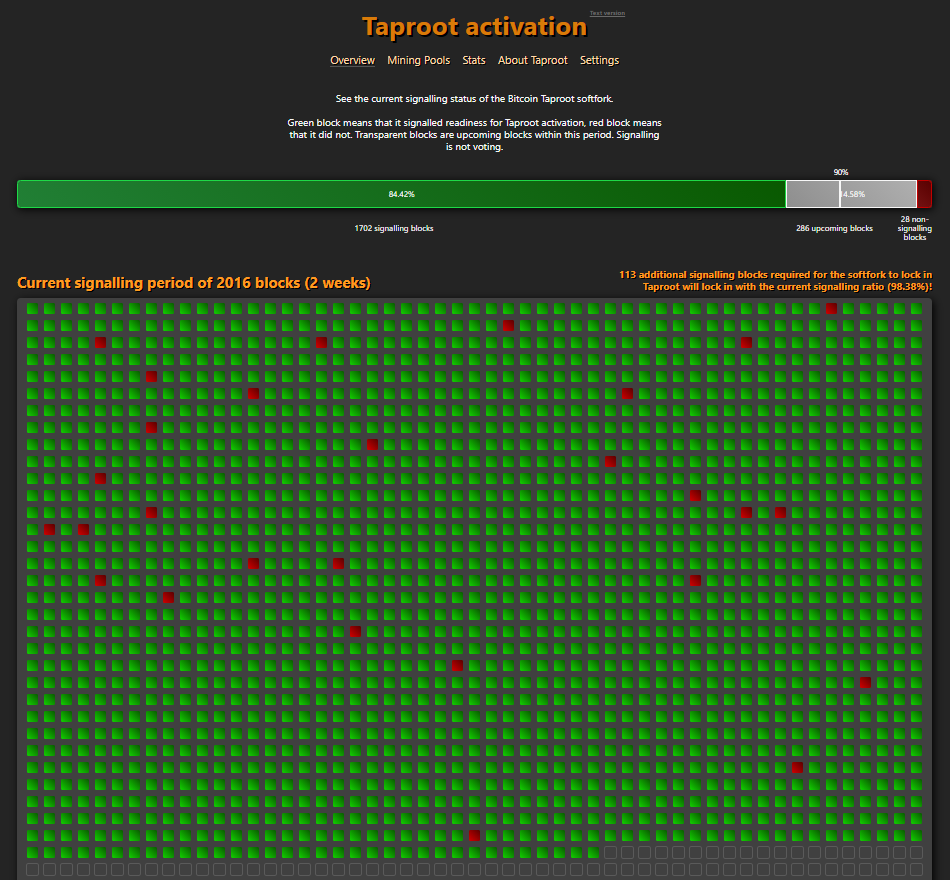950x880 pixels.
Task: Click the red non-signalling progress segment
Action: pos(925,194)
